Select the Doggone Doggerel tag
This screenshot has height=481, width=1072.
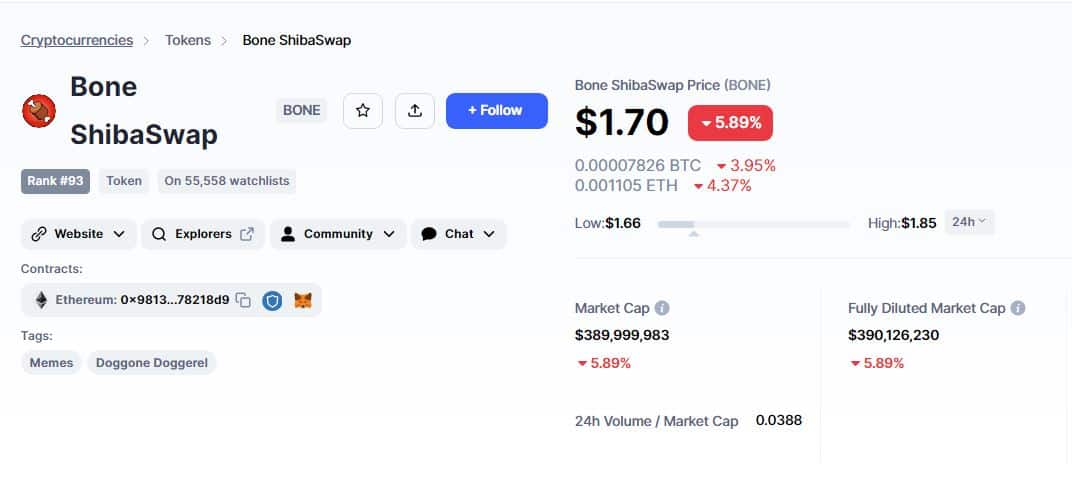tap(152, 363)
